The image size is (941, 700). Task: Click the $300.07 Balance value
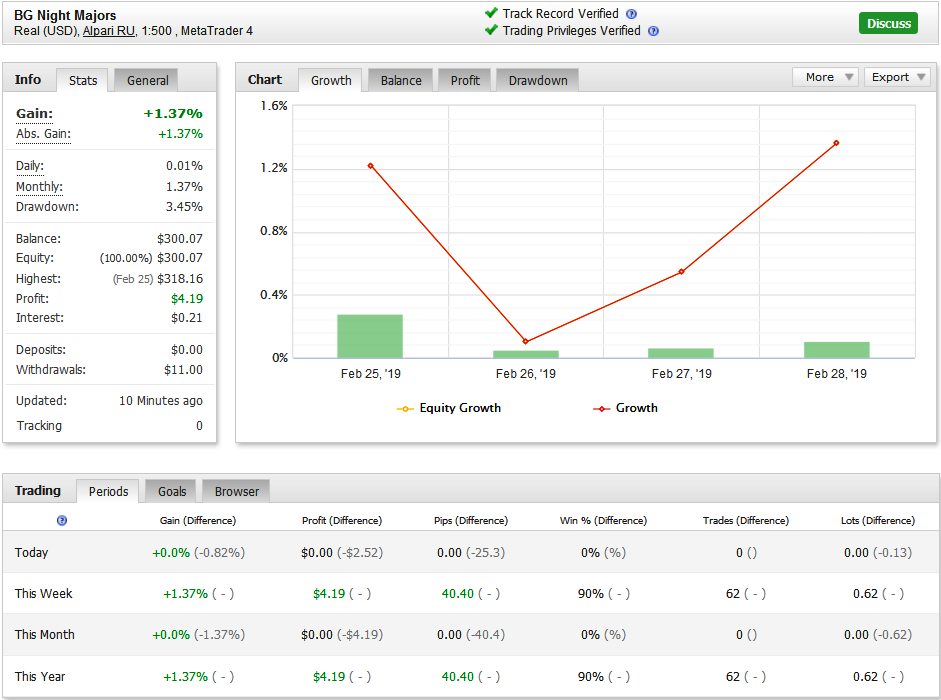pyautogui.click(x=180, y=239)
